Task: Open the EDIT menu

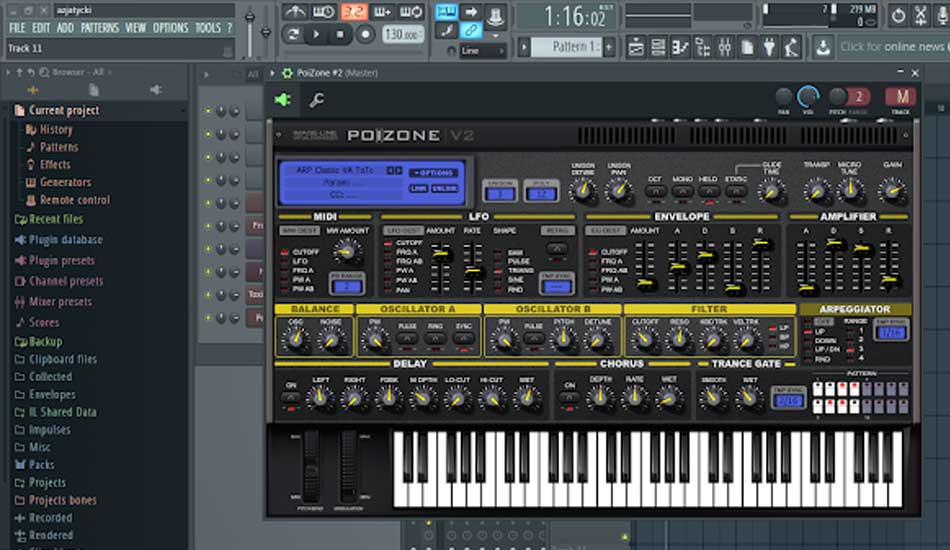Action: [41, 28]
